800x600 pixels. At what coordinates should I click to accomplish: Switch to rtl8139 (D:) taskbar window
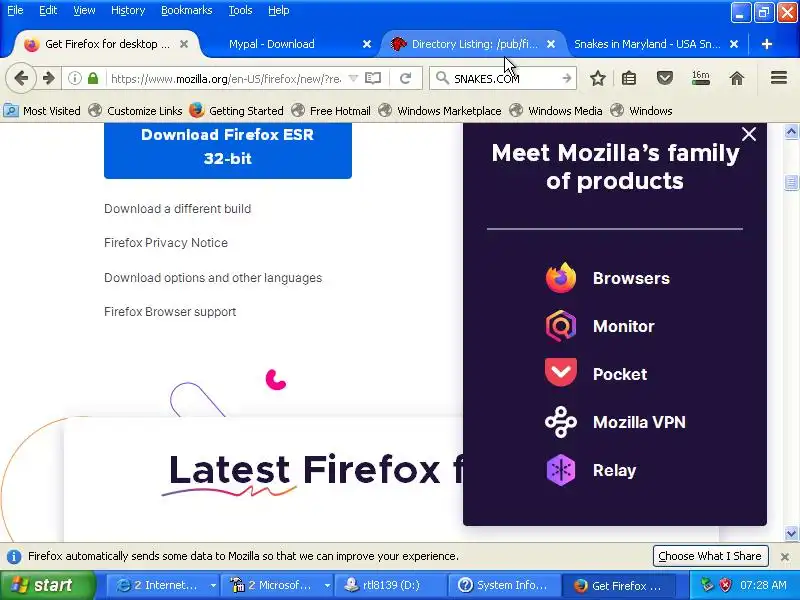pos(389,586)
